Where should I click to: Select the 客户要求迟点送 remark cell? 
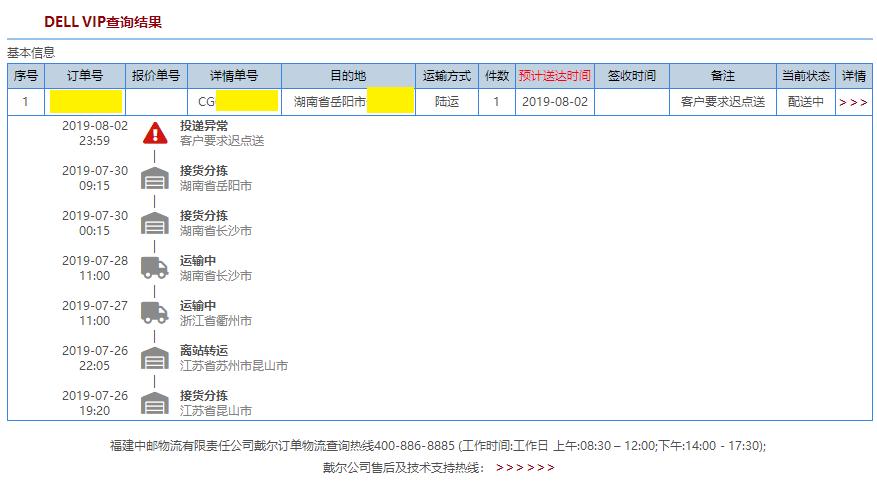click(x=723, y=102)
